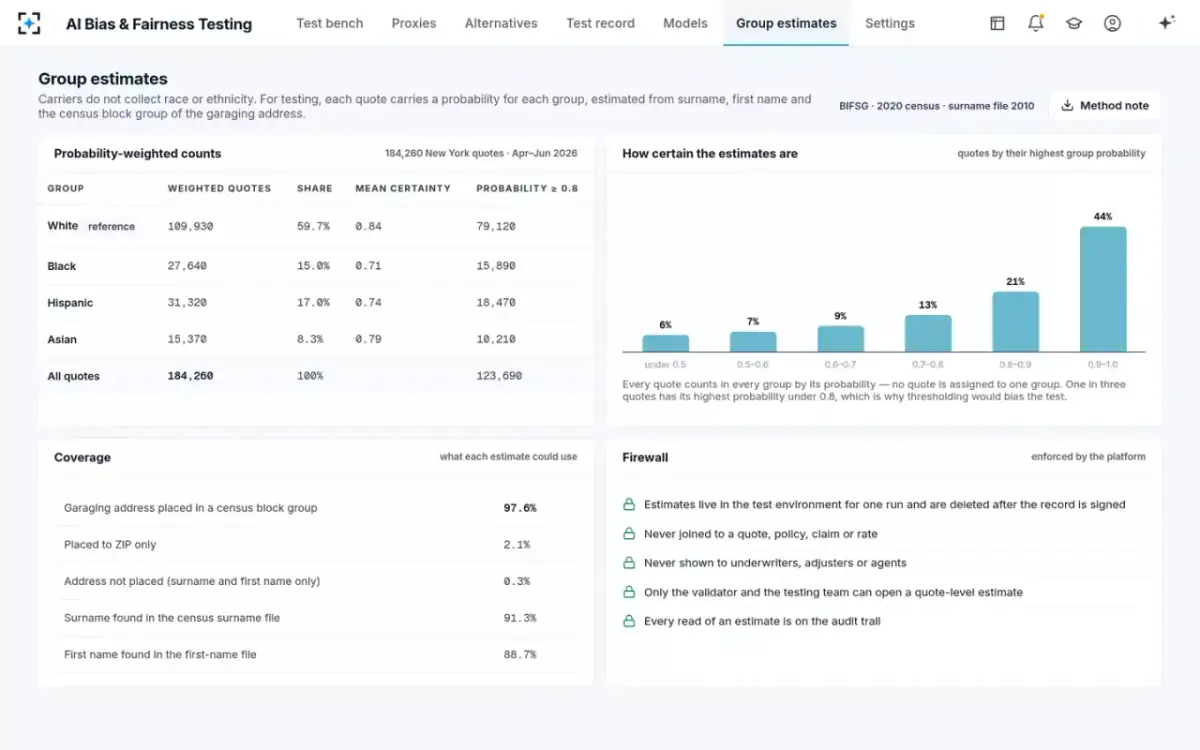This screenshot has height=750, width=1200.
Task: Click the 44% bar for 0.9–1.0
Action: 1103,289
